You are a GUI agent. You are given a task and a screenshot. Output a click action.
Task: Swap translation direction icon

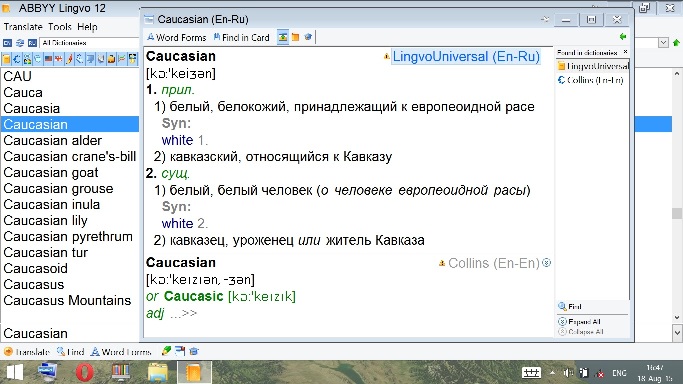pos(20,43)
